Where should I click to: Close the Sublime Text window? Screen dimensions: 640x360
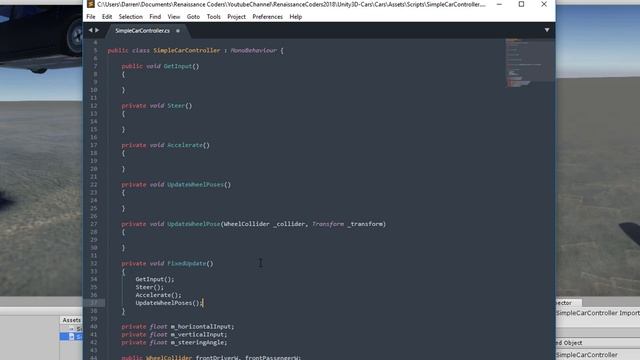click(544, 4)
